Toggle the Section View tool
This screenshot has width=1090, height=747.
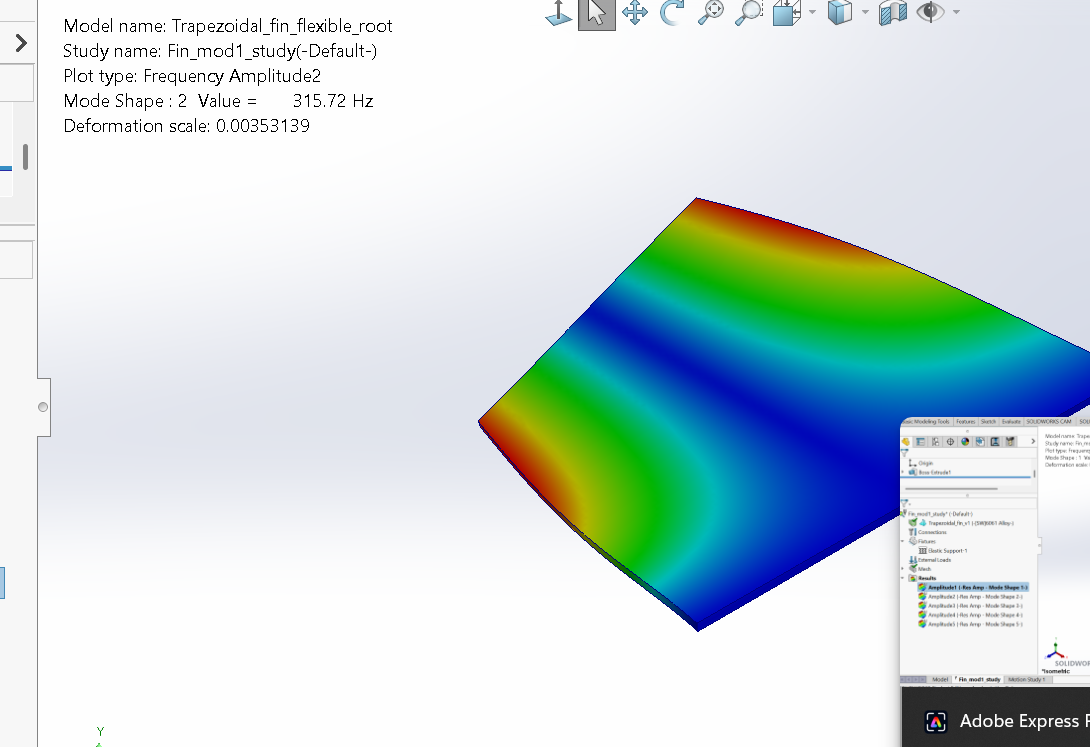pos(893,13)
